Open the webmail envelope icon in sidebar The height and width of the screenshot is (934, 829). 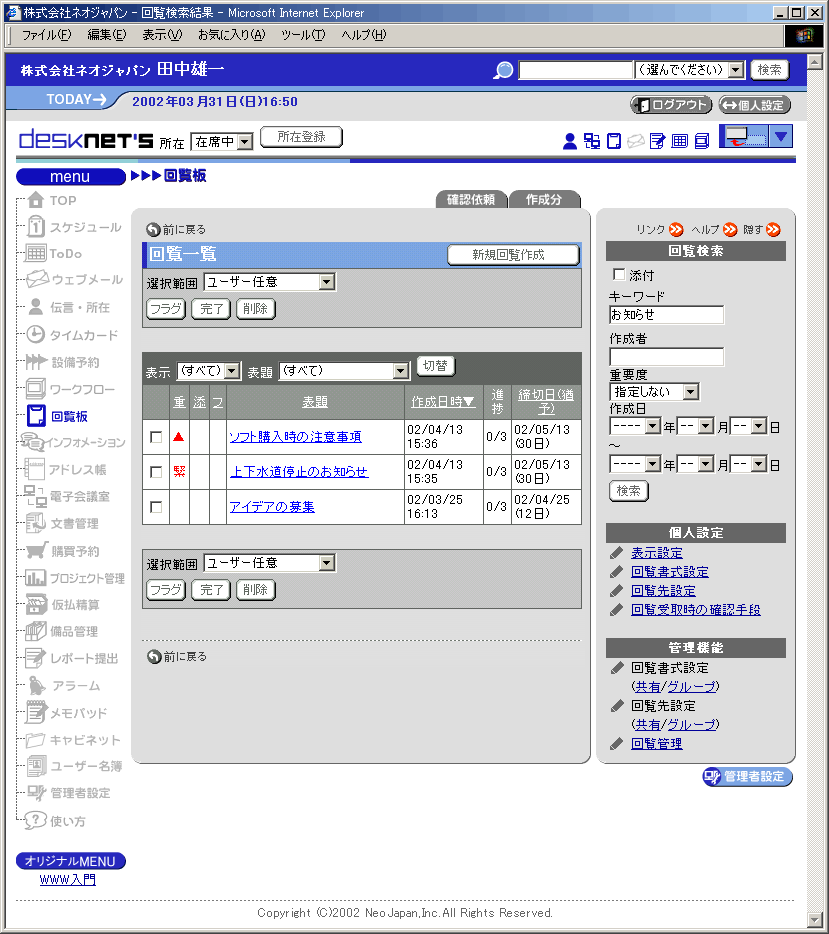click(x=36, y=280)
